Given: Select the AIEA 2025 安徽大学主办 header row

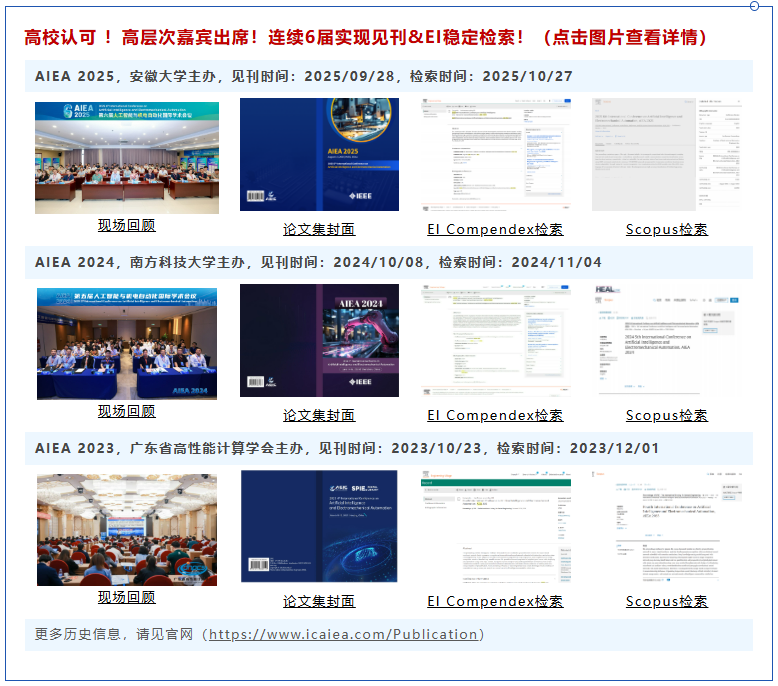Looking at the screenshot, I should pyautogui.click(x=389, y=76).
